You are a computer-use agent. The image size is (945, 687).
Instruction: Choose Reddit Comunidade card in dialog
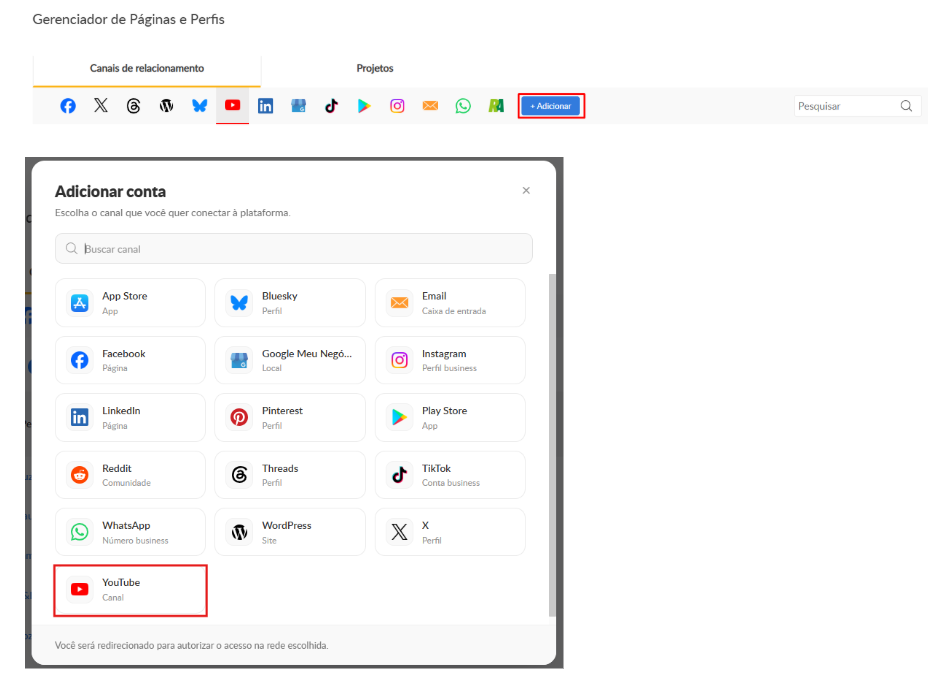pyautogui.click(x=130, y=475)
